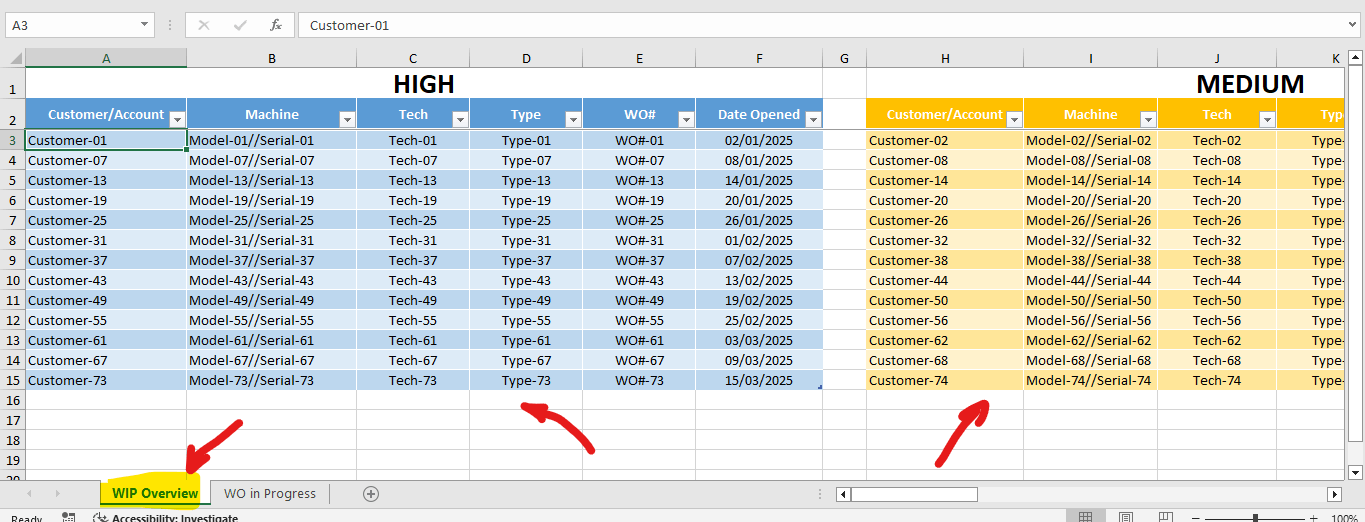Click the Insert Function fx icon
The width and height of the screenshot is (1365, 522).
click(276, 25)
